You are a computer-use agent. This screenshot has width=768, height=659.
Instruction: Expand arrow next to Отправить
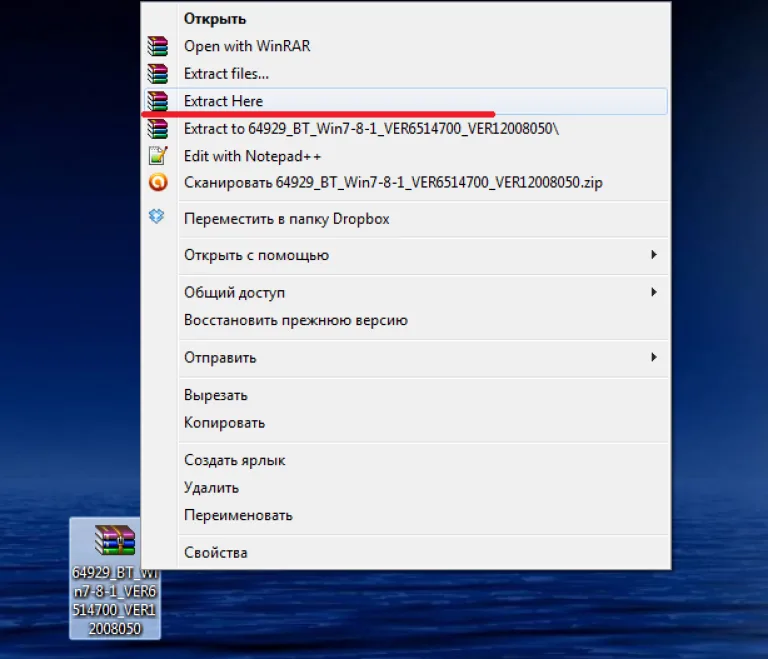(654, 357)
